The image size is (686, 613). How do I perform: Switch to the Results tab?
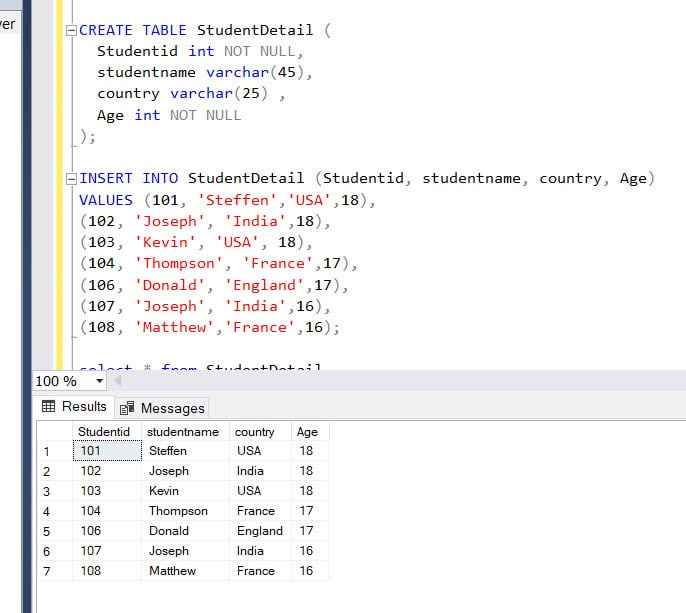(x=74, y=406)
